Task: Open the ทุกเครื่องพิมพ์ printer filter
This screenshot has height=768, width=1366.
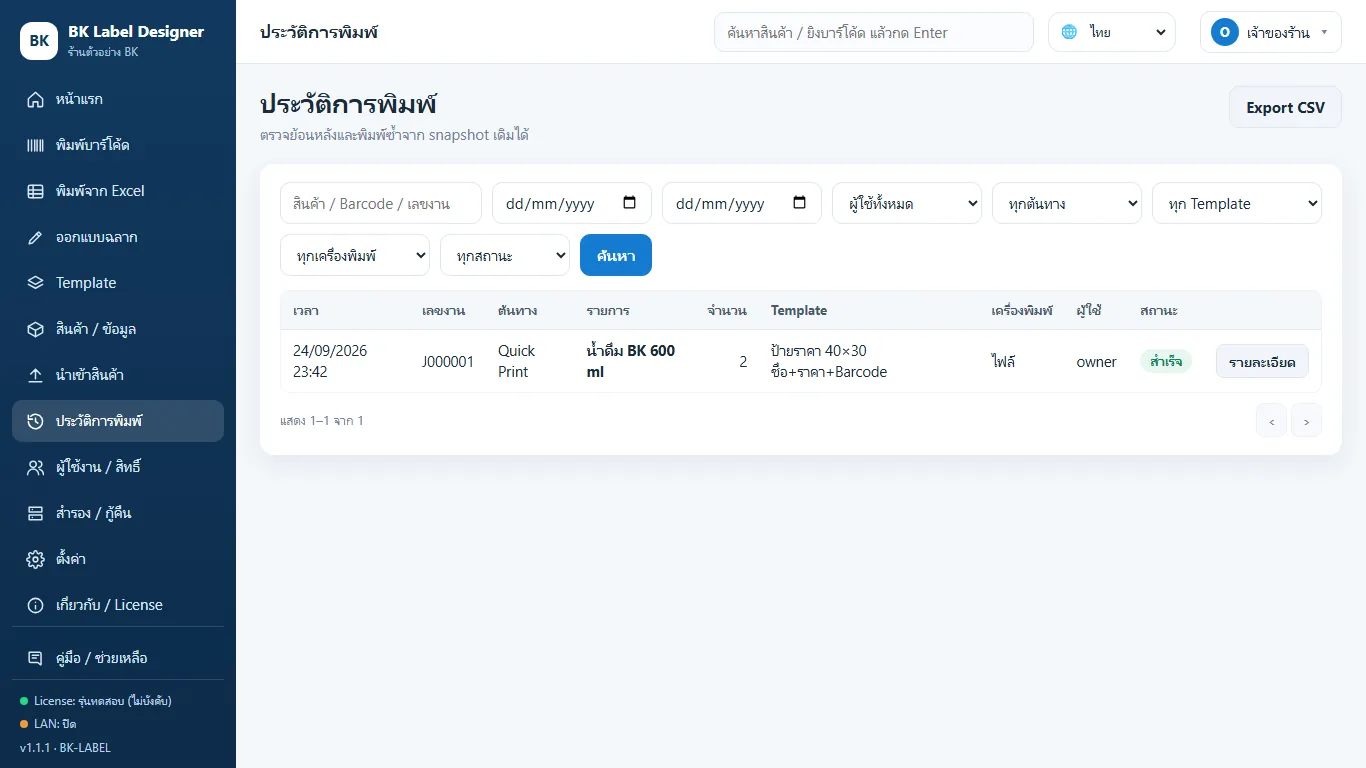Action: (355, 255)
